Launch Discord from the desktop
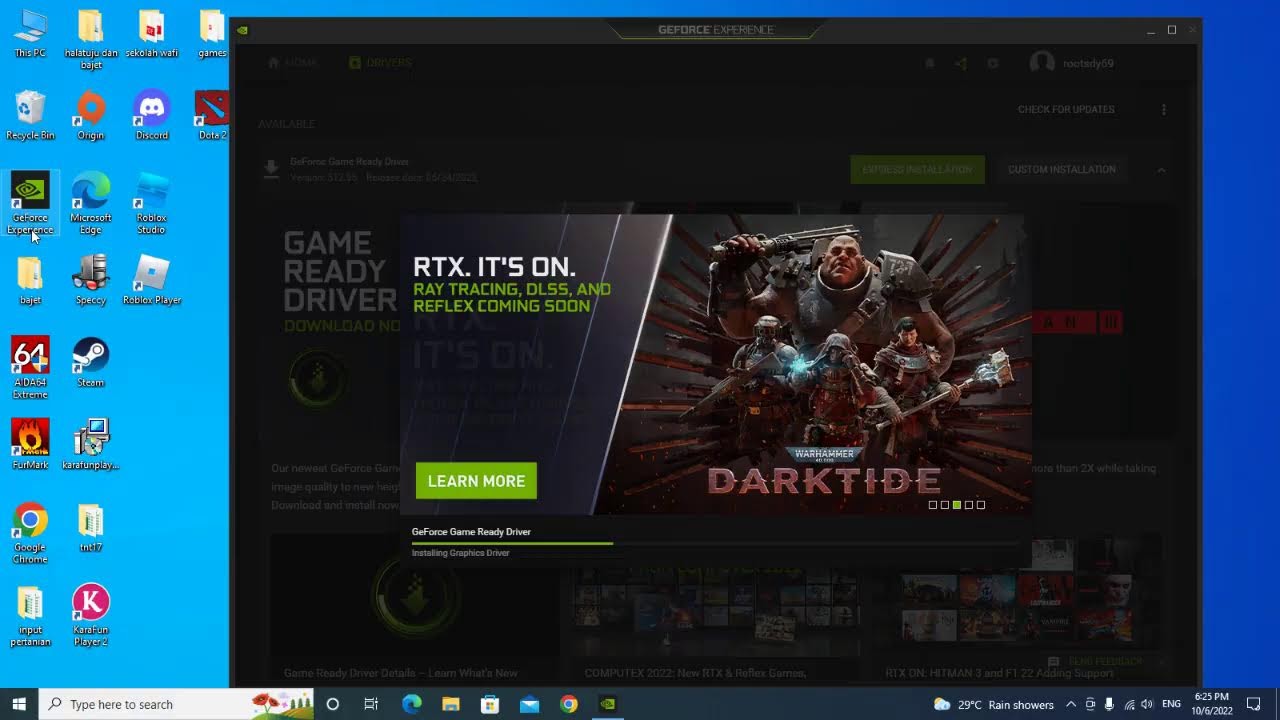The height and width of the screenshot is (720, 1280). (x=152, y=116)
